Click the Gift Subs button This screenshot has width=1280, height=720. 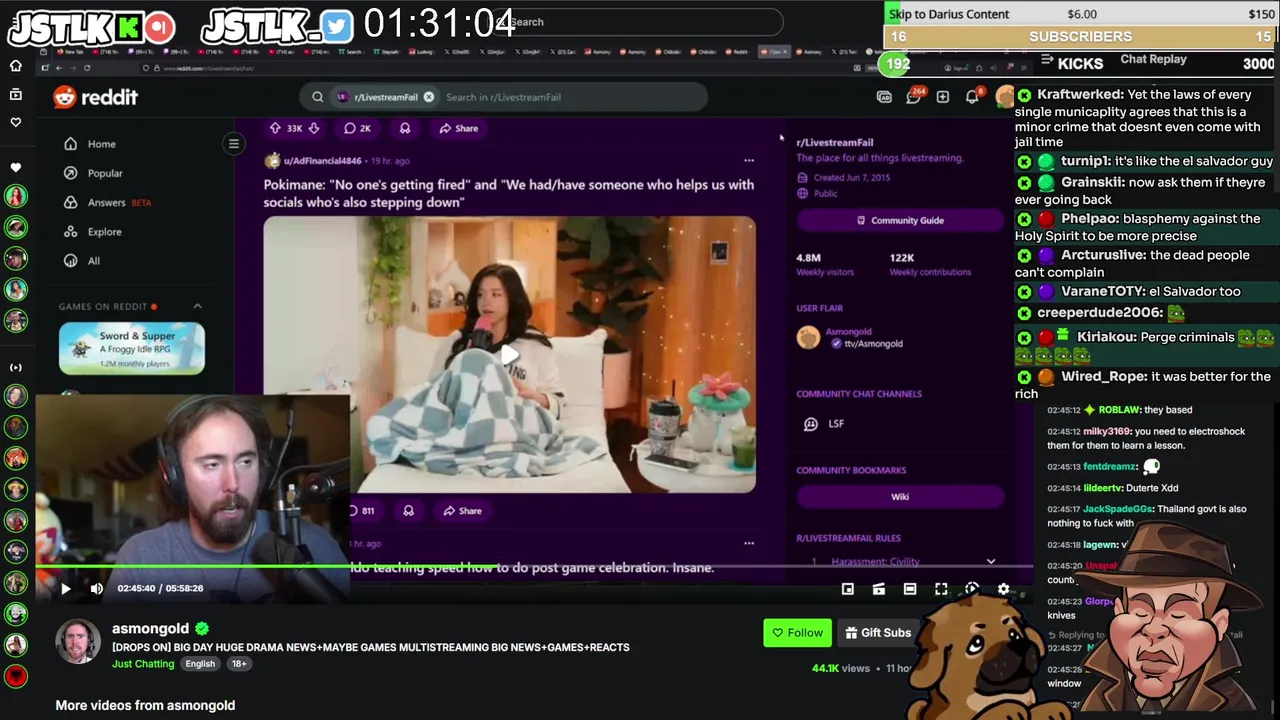878,633
